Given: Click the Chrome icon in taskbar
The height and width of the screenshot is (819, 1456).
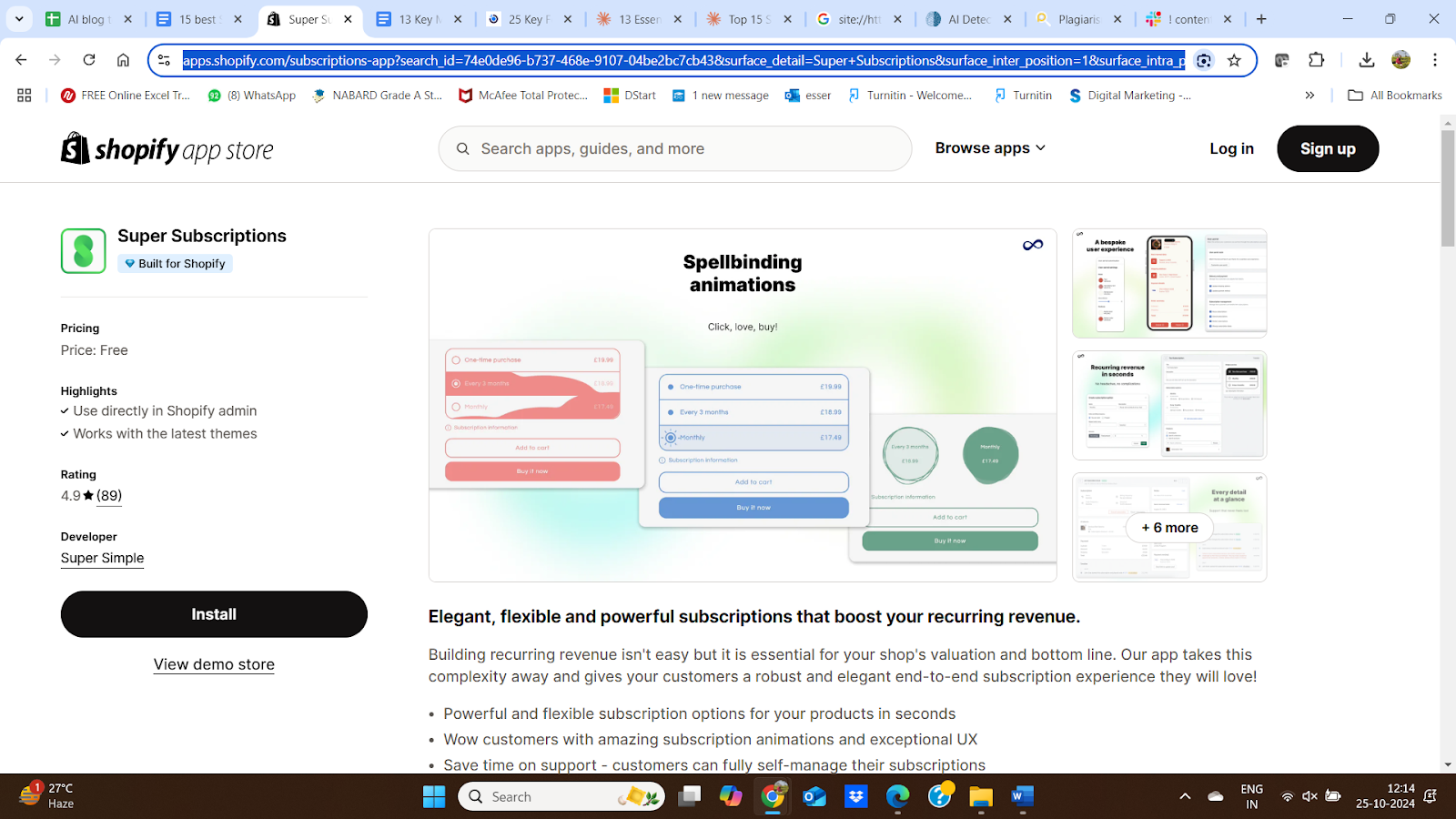Looking at the screenshot, I should pos(773,796).
